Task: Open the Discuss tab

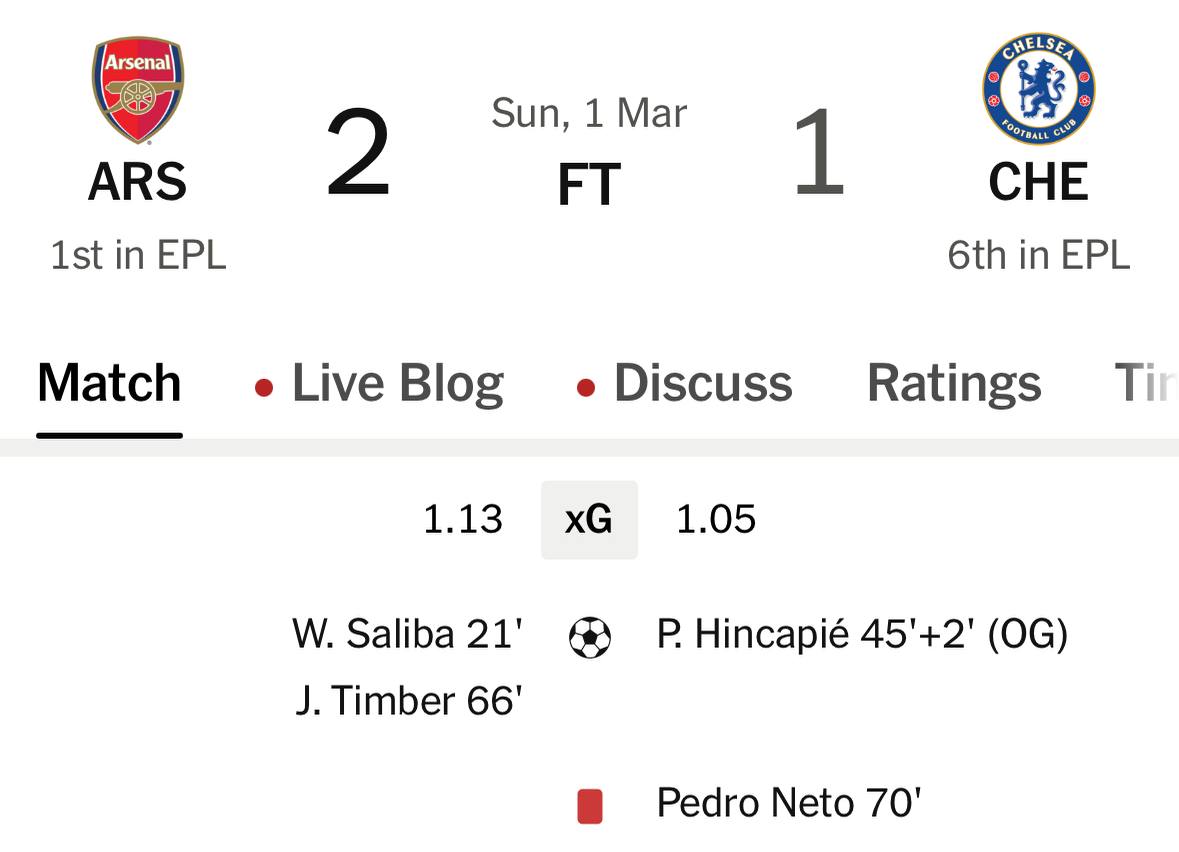Action: (x=703, y=384)
